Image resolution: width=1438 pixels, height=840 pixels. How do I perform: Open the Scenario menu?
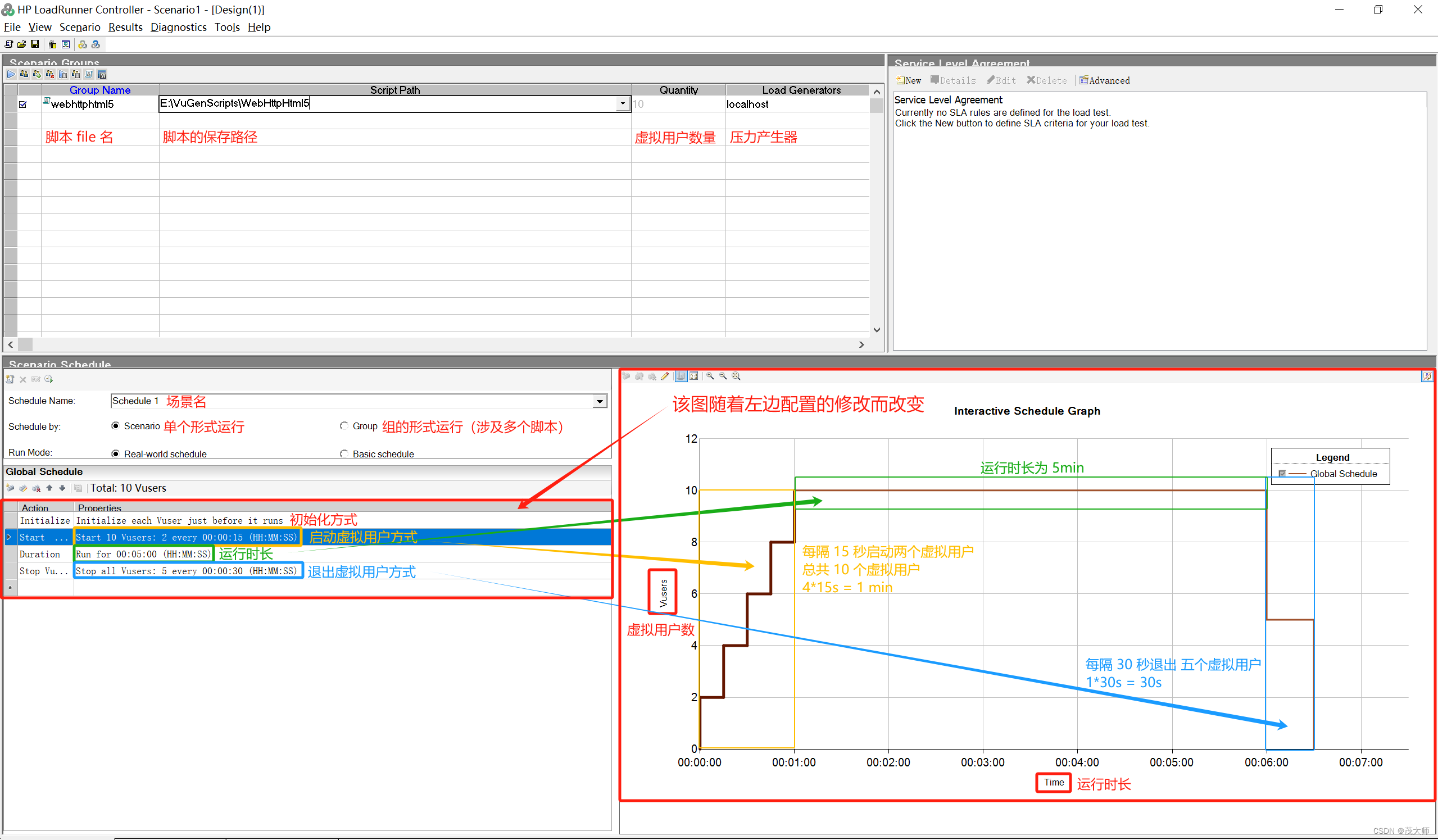(79, 27)
